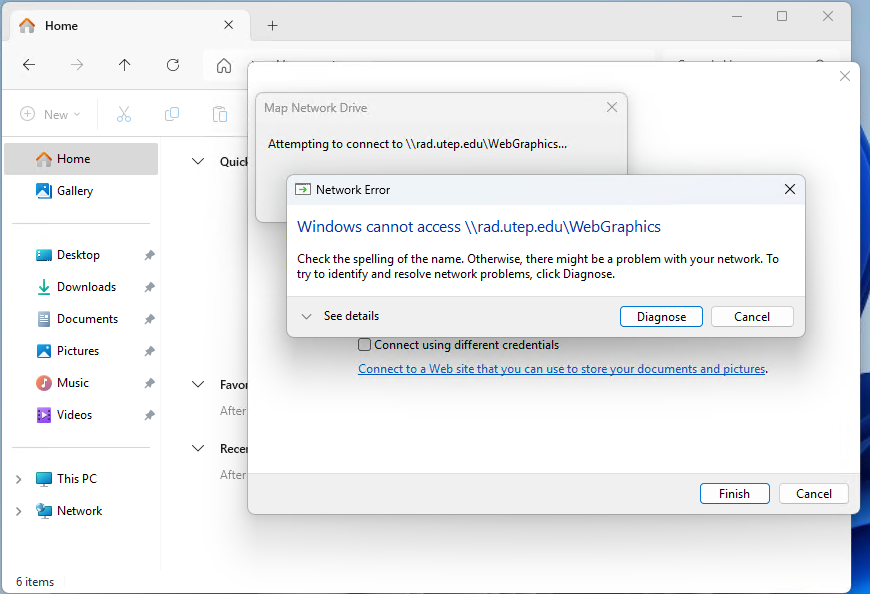Select the Home tab

click(129, 26)
